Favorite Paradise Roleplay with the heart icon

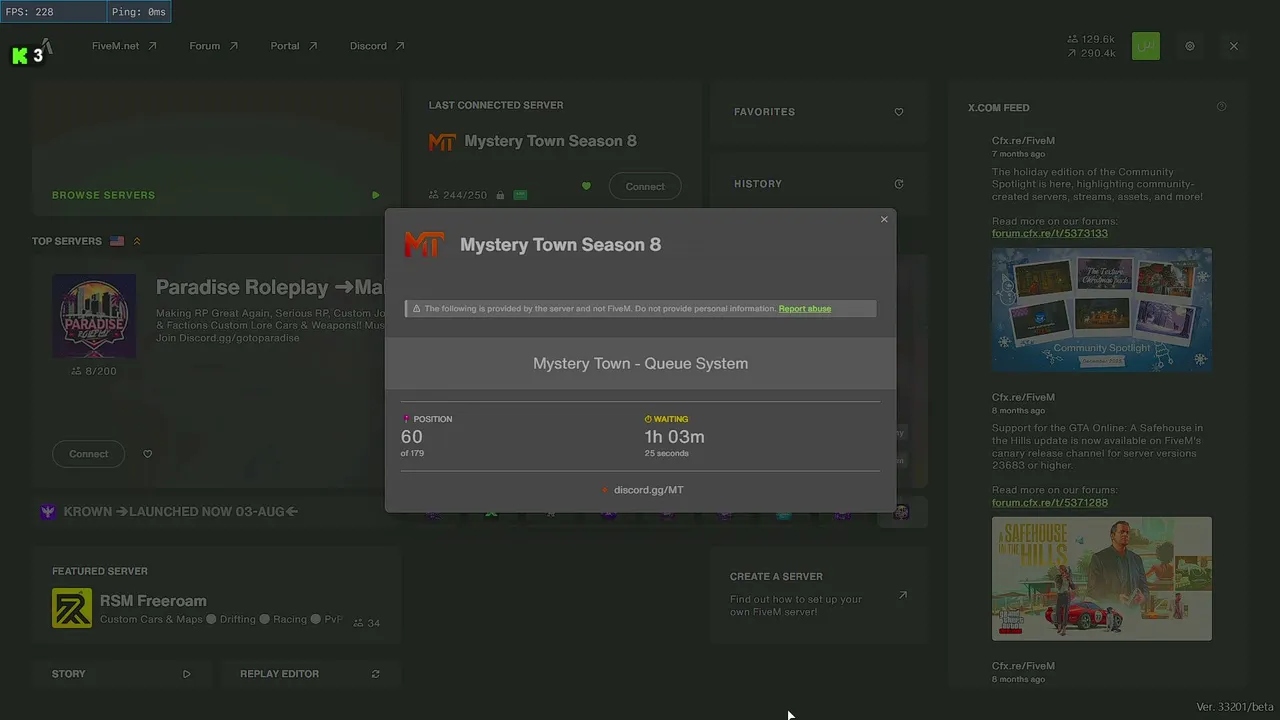point(148,454)
